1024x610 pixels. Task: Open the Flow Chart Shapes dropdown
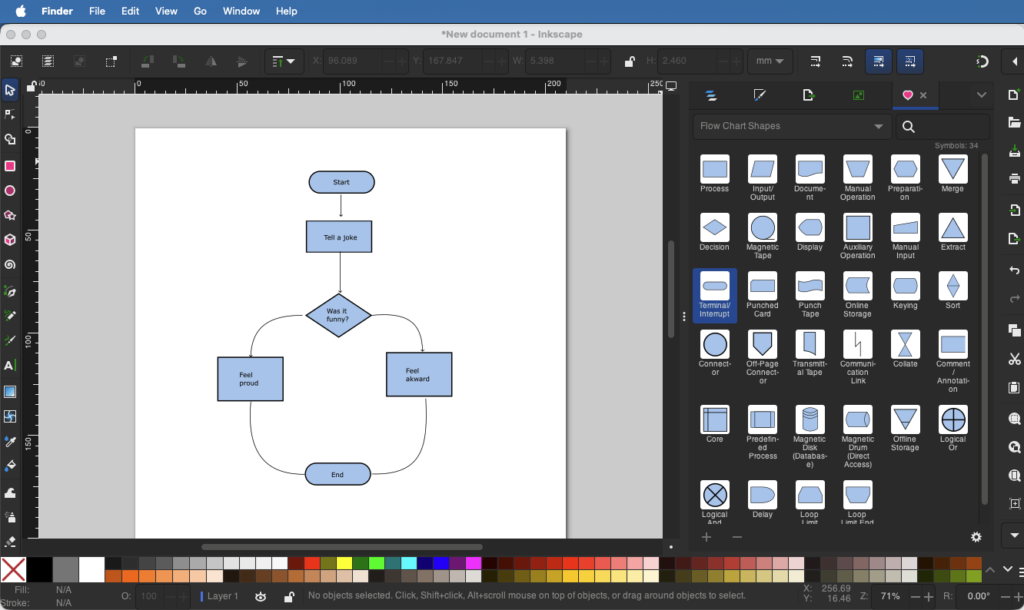click(790, 126)
